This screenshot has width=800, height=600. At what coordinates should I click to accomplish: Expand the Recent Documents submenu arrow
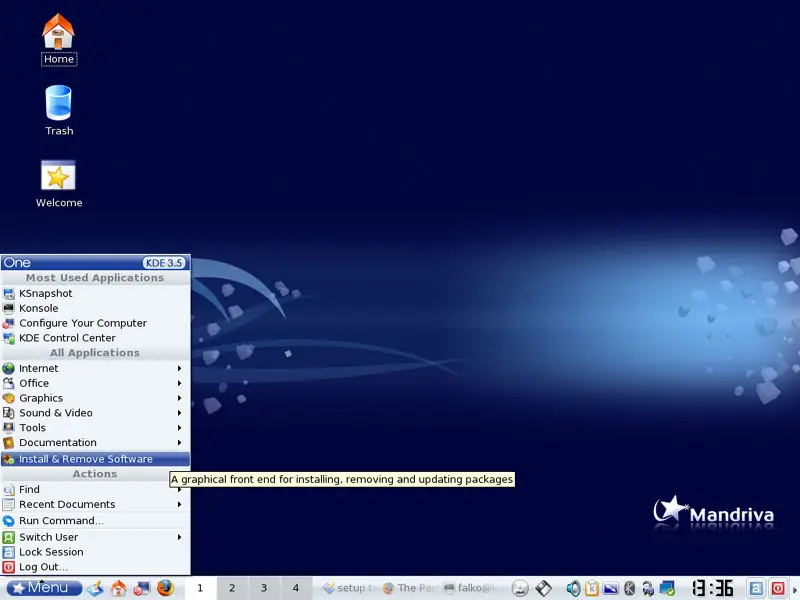pyautogui.click(x=180, y=504)
